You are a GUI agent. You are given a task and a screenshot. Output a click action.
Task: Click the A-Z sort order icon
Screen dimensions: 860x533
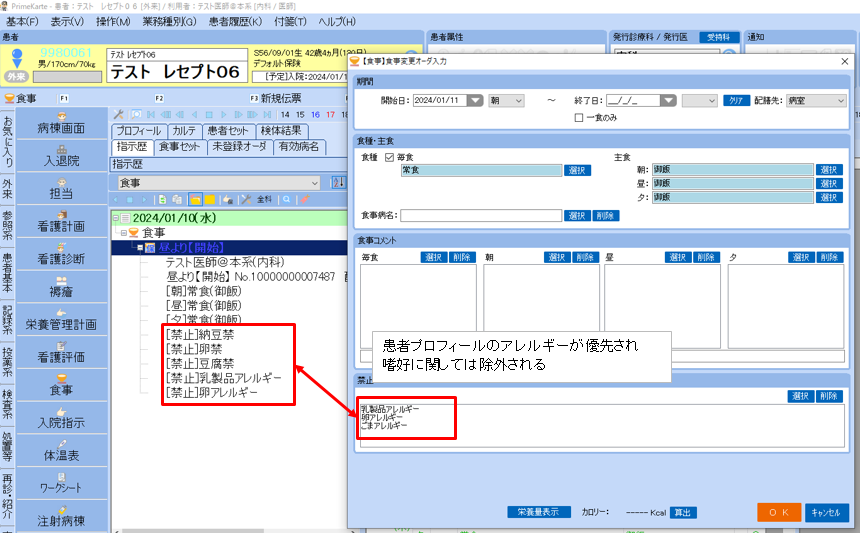[338, 183]
